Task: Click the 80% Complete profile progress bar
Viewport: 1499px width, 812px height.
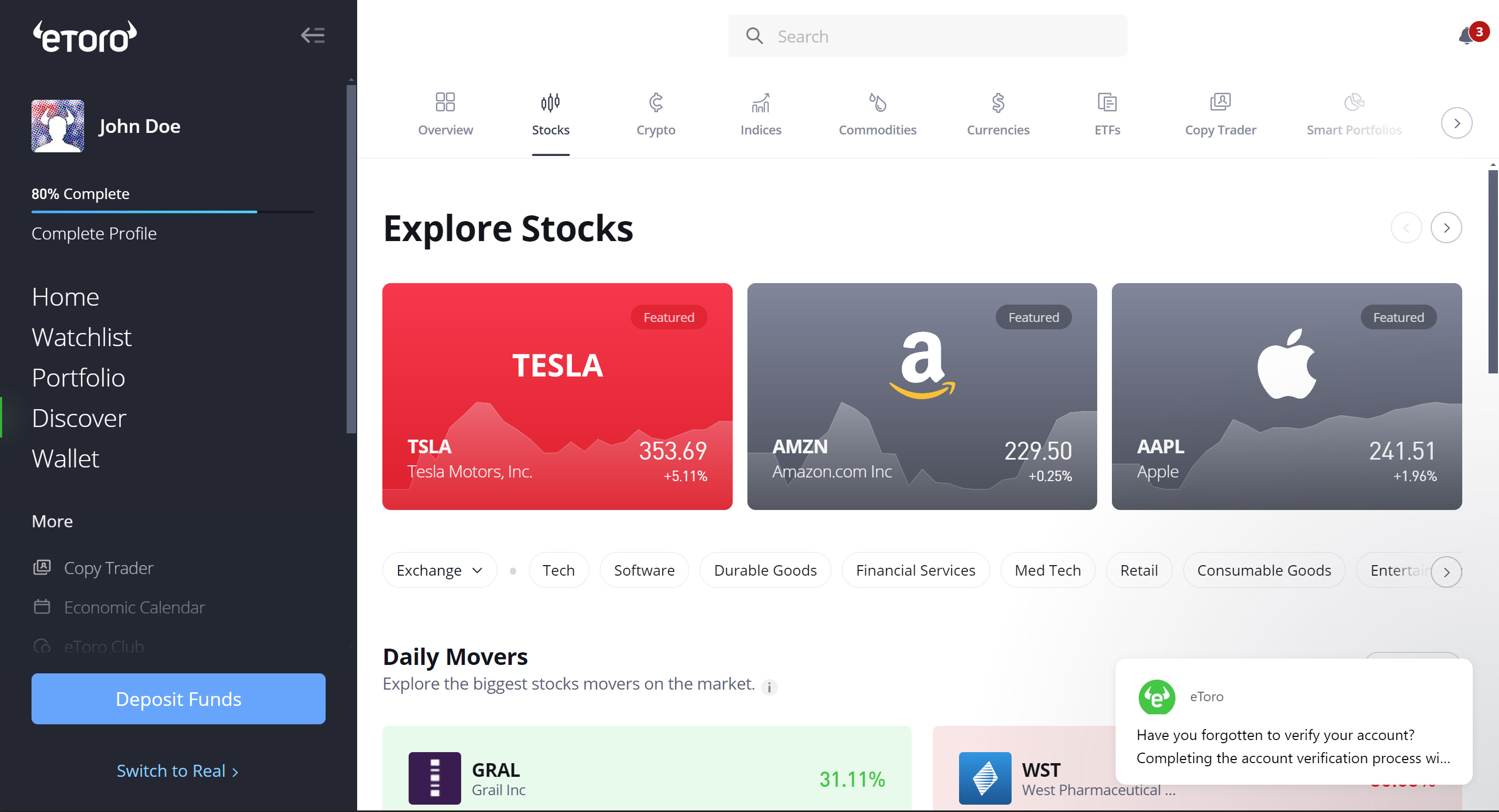Action: tap(172, 211)
